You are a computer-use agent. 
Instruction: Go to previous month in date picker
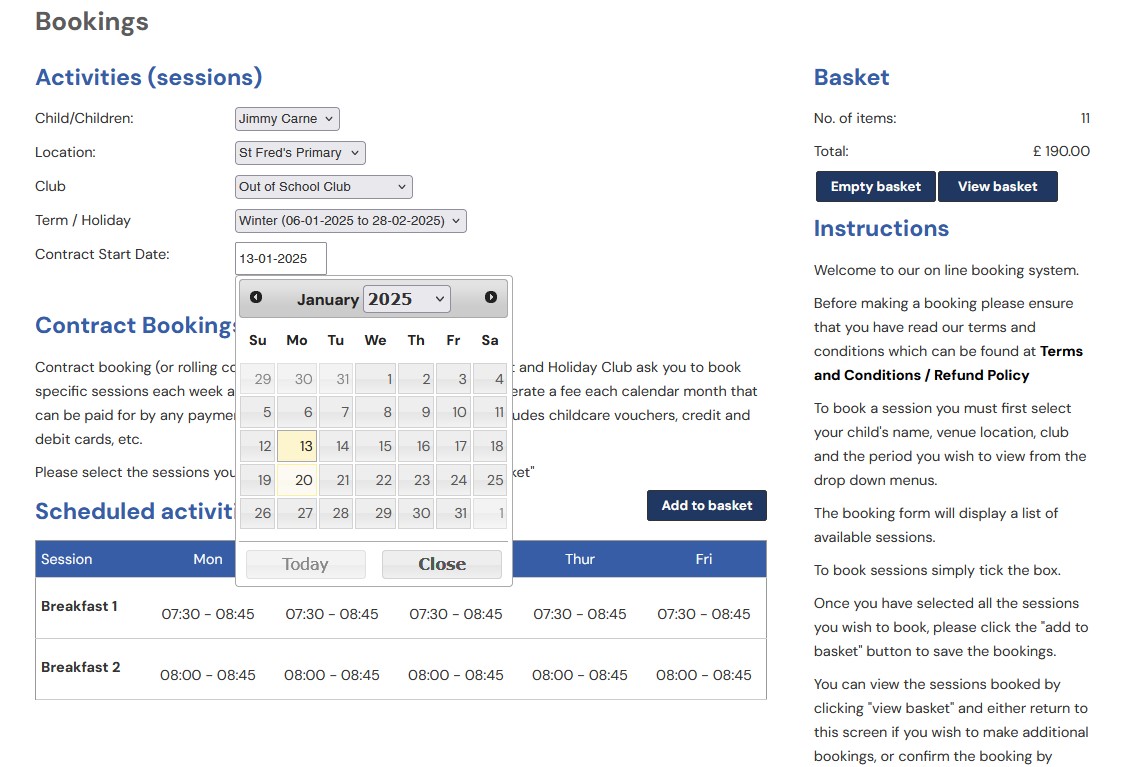(256, 298)
